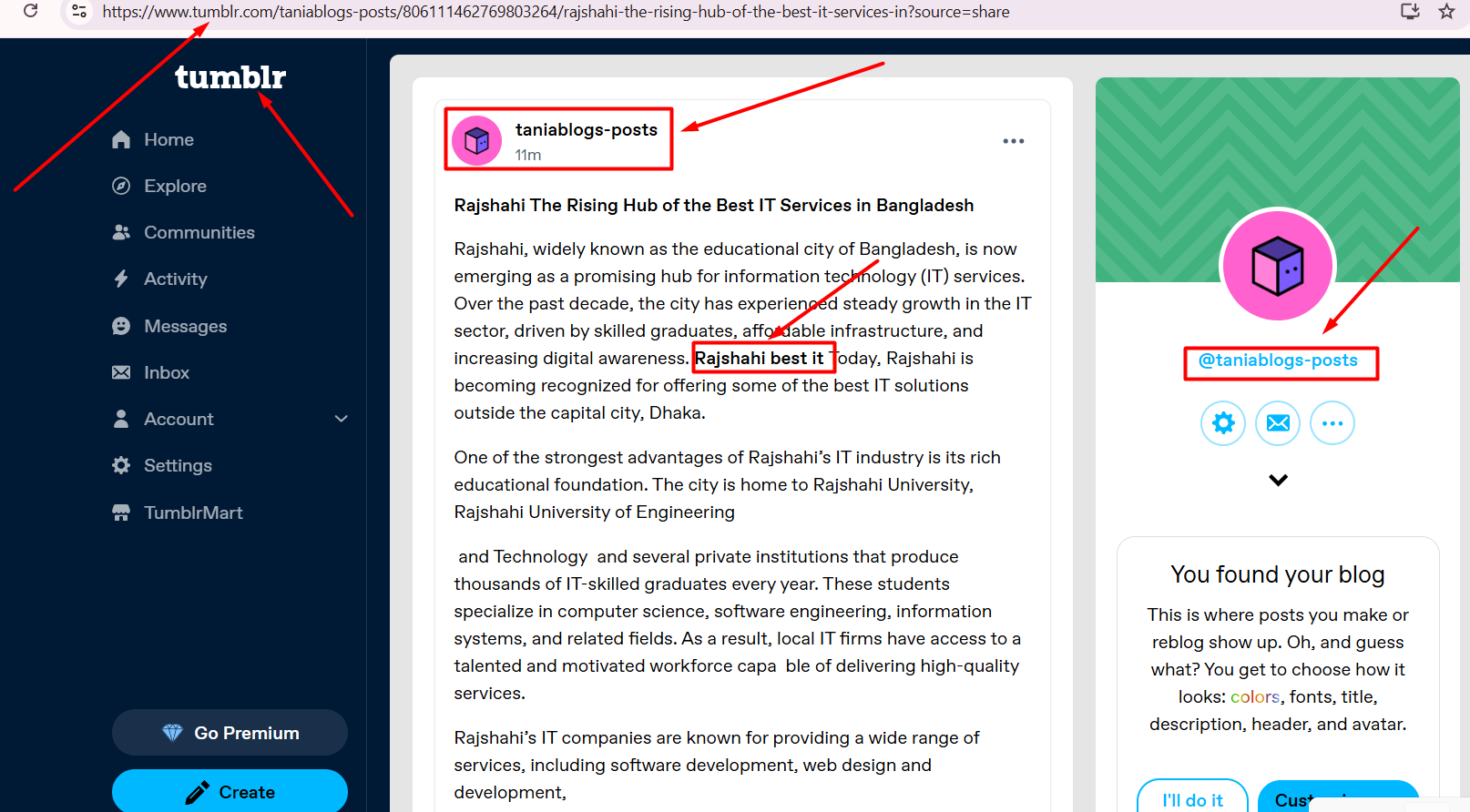Click the post title 'Rajshahi The Rising Hub'
1470x812 pixels.
(714, 205)
